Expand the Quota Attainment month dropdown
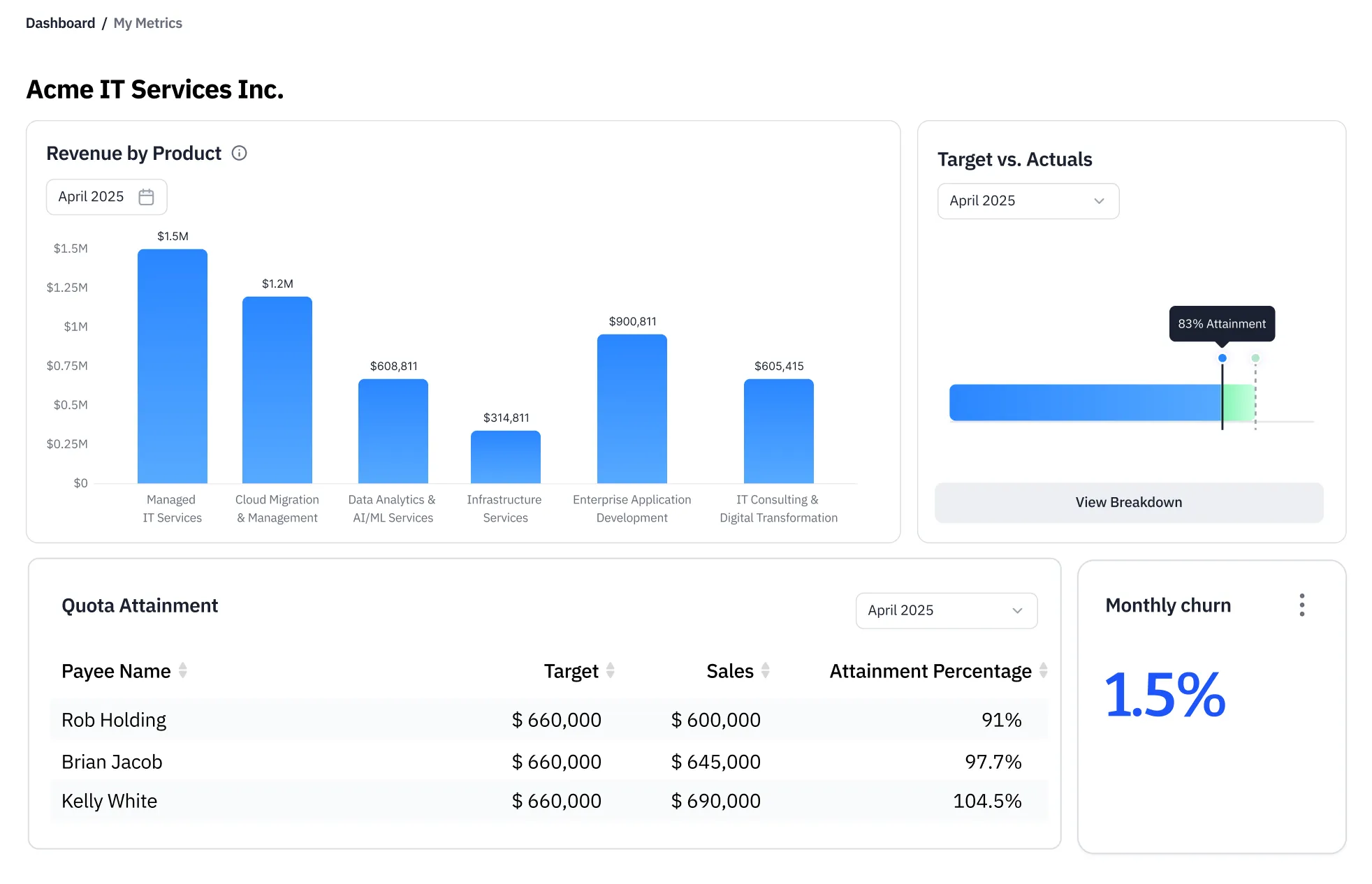1372x884 pixels. pos(947,610)
